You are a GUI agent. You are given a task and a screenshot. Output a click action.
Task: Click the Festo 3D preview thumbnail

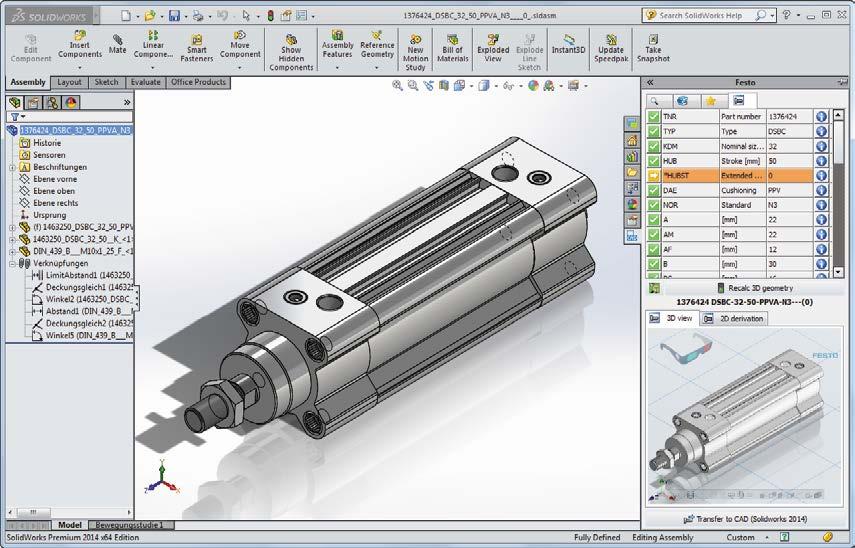tap(745, 415)
